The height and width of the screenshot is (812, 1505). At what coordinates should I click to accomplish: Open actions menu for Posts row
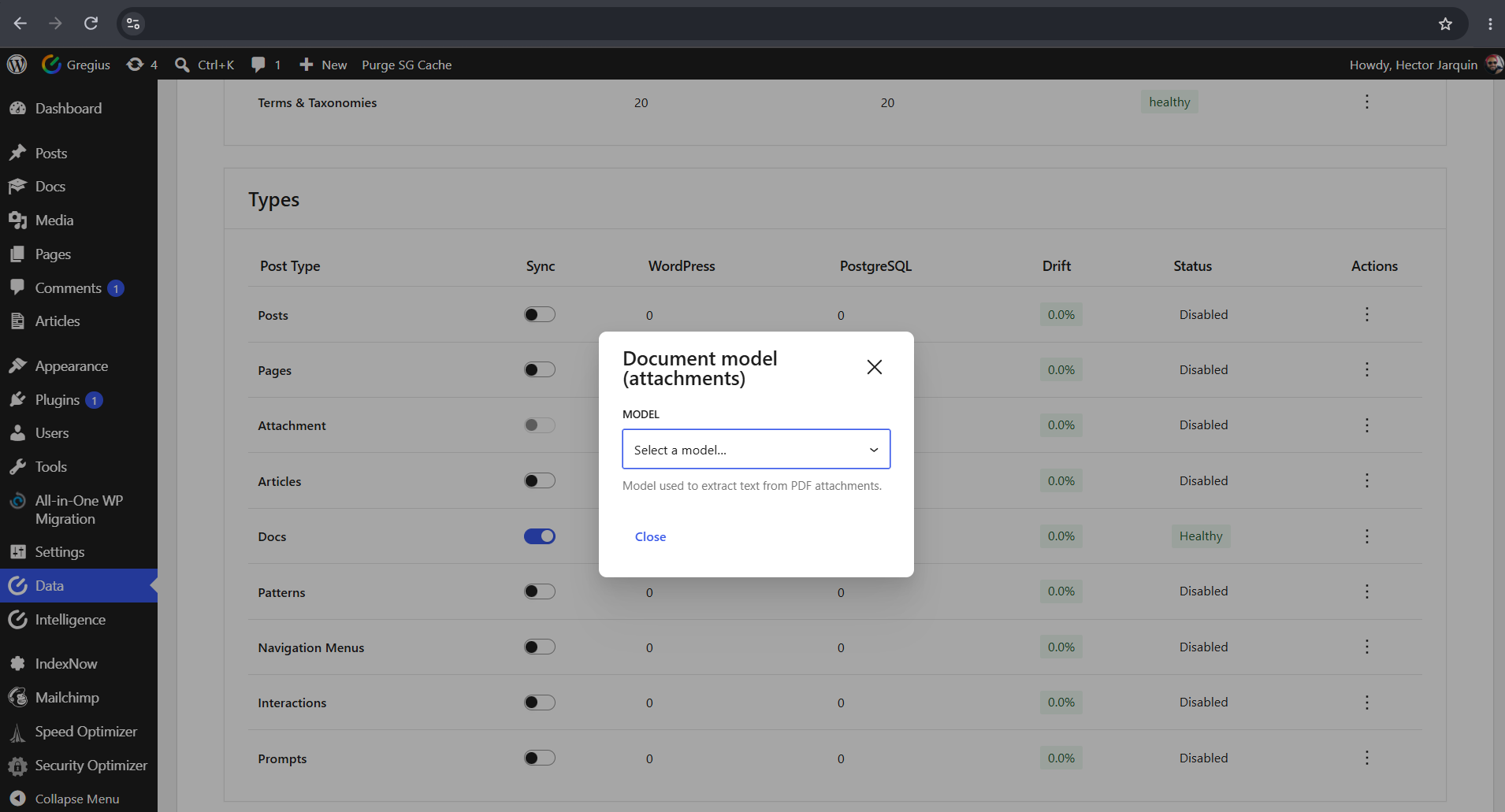(1367, 314)
